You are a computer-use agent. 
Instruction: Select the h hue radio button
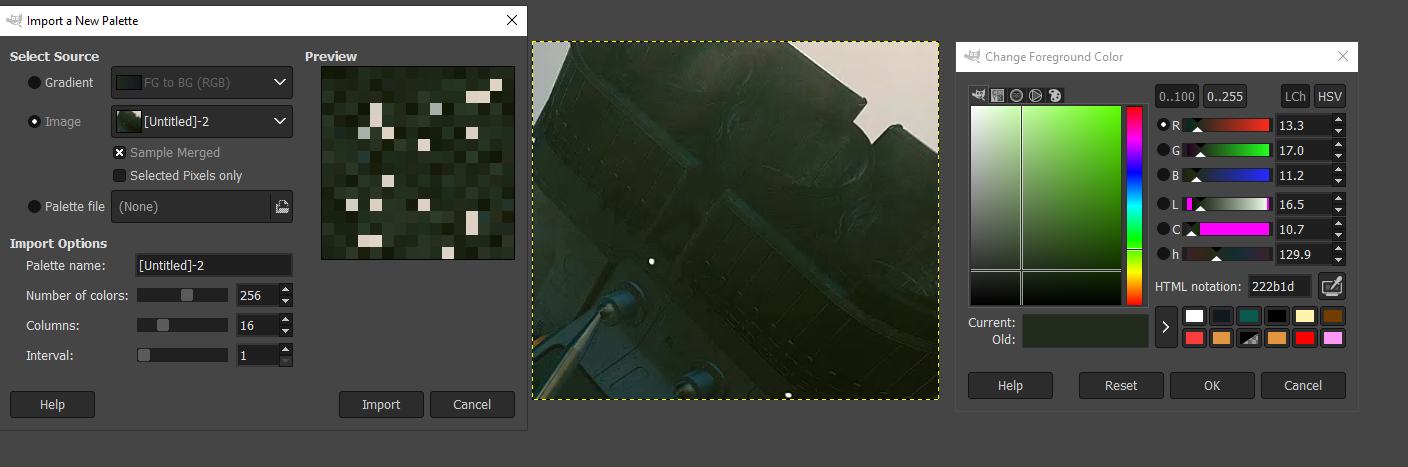pos(1163,254)
